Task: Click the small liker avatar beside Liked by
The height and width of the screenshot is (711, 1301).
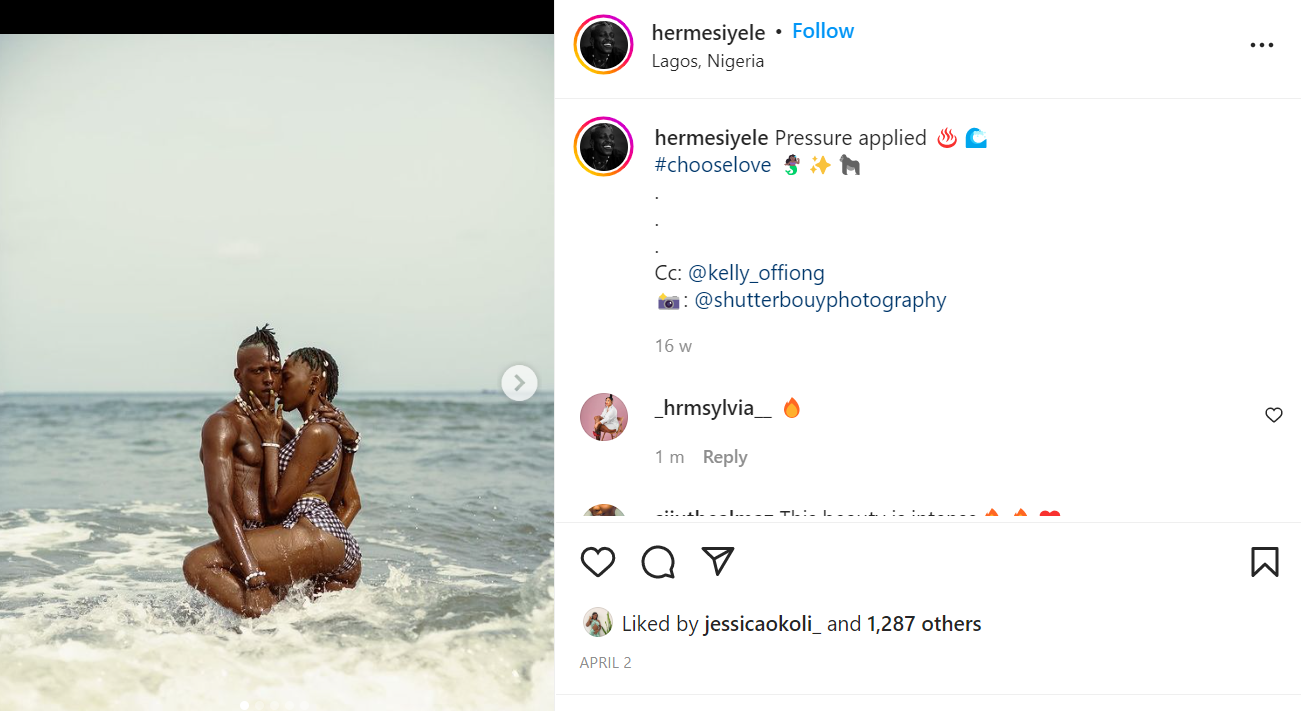Action: click(597, 623)
